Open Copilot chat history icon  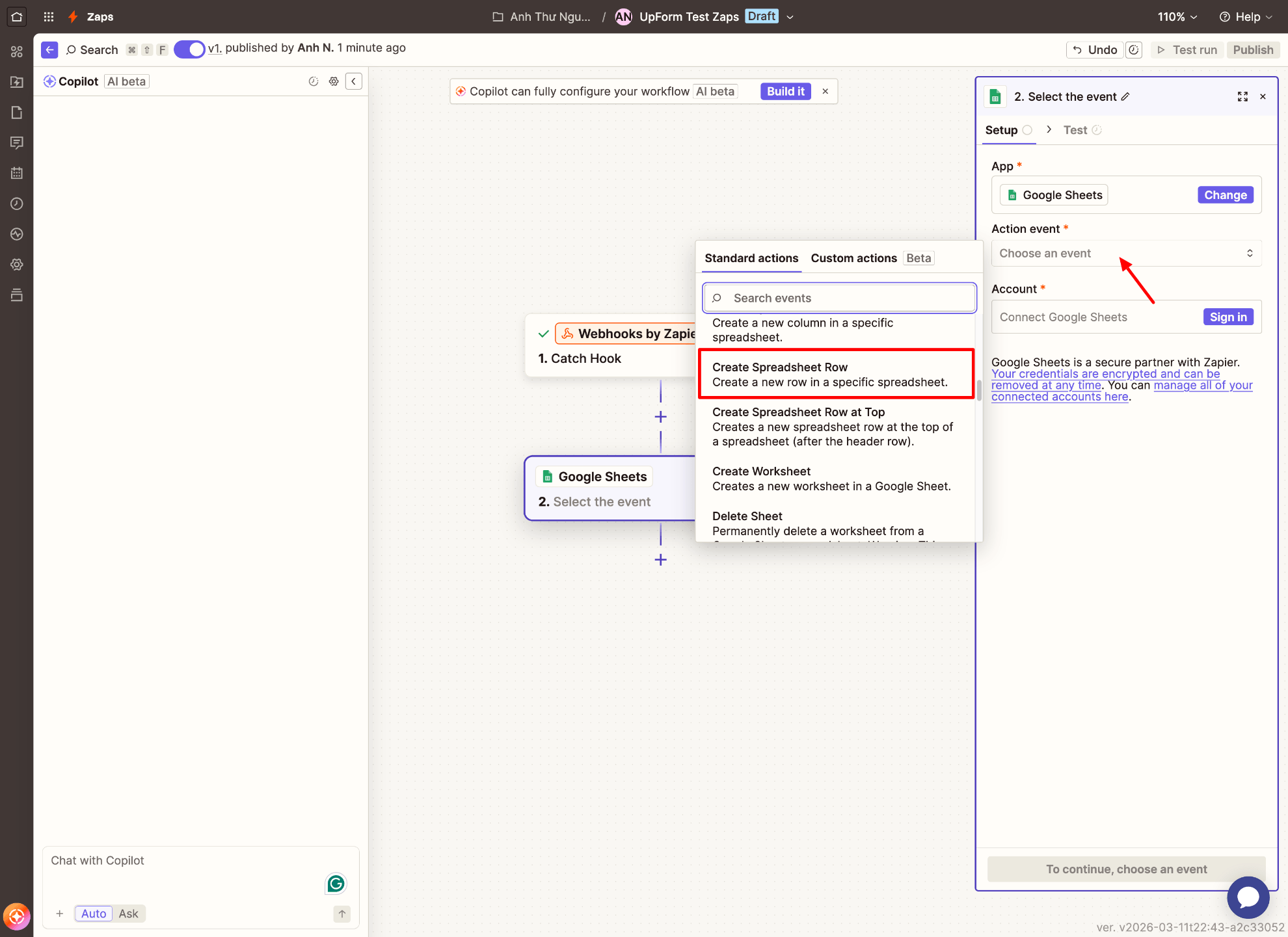click(x=314, y=81)
